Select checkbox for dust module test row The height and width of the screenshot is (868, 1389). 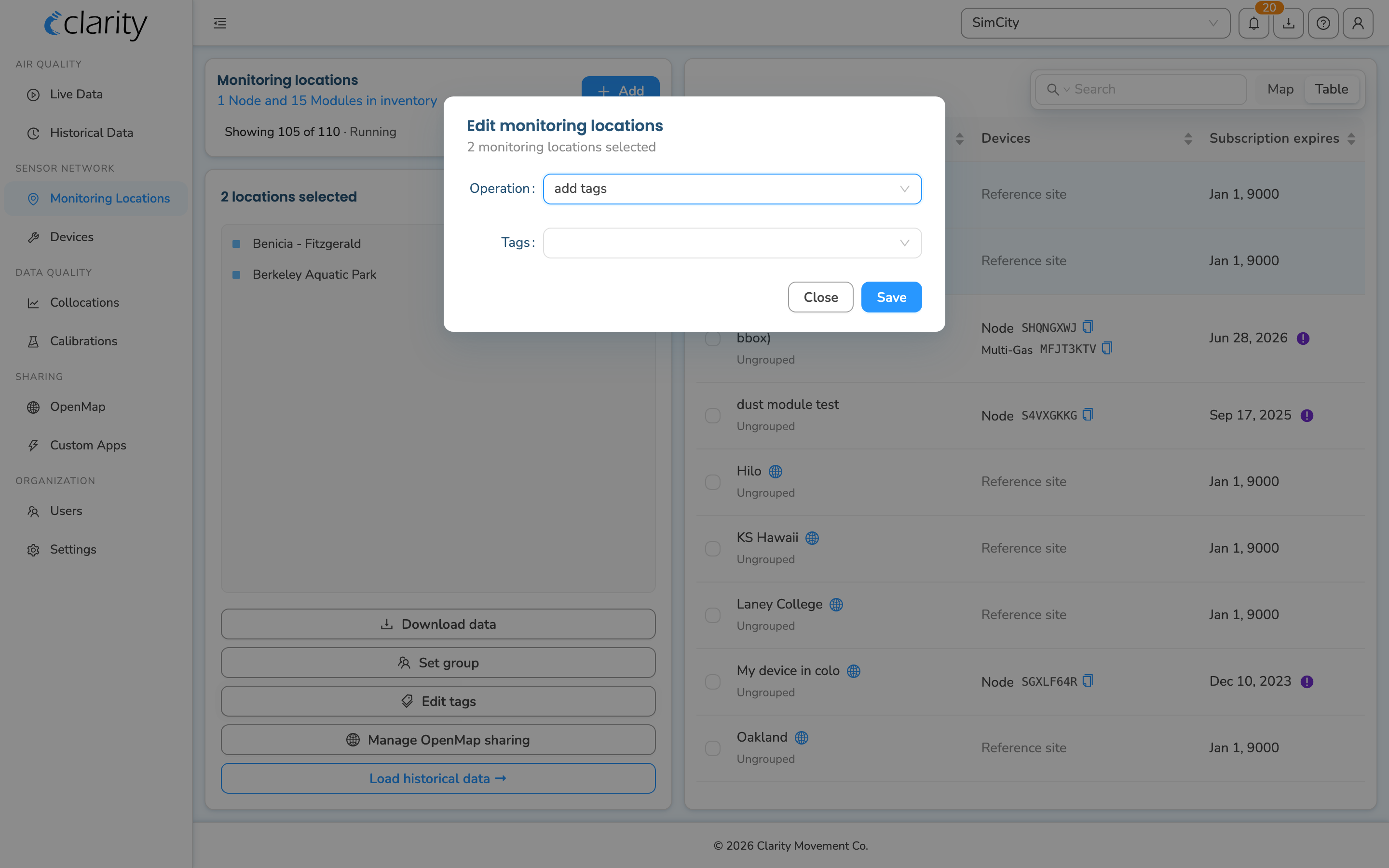click(713, 415)
